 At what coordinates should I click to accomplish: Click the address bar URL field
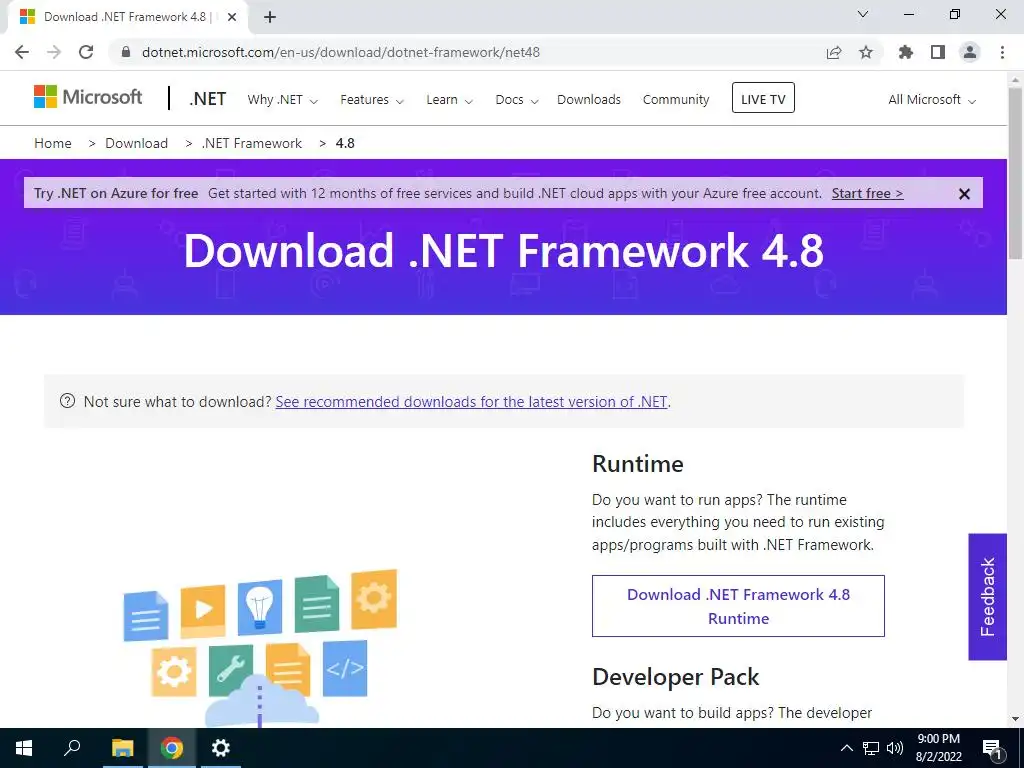click(x=470, y=52)
